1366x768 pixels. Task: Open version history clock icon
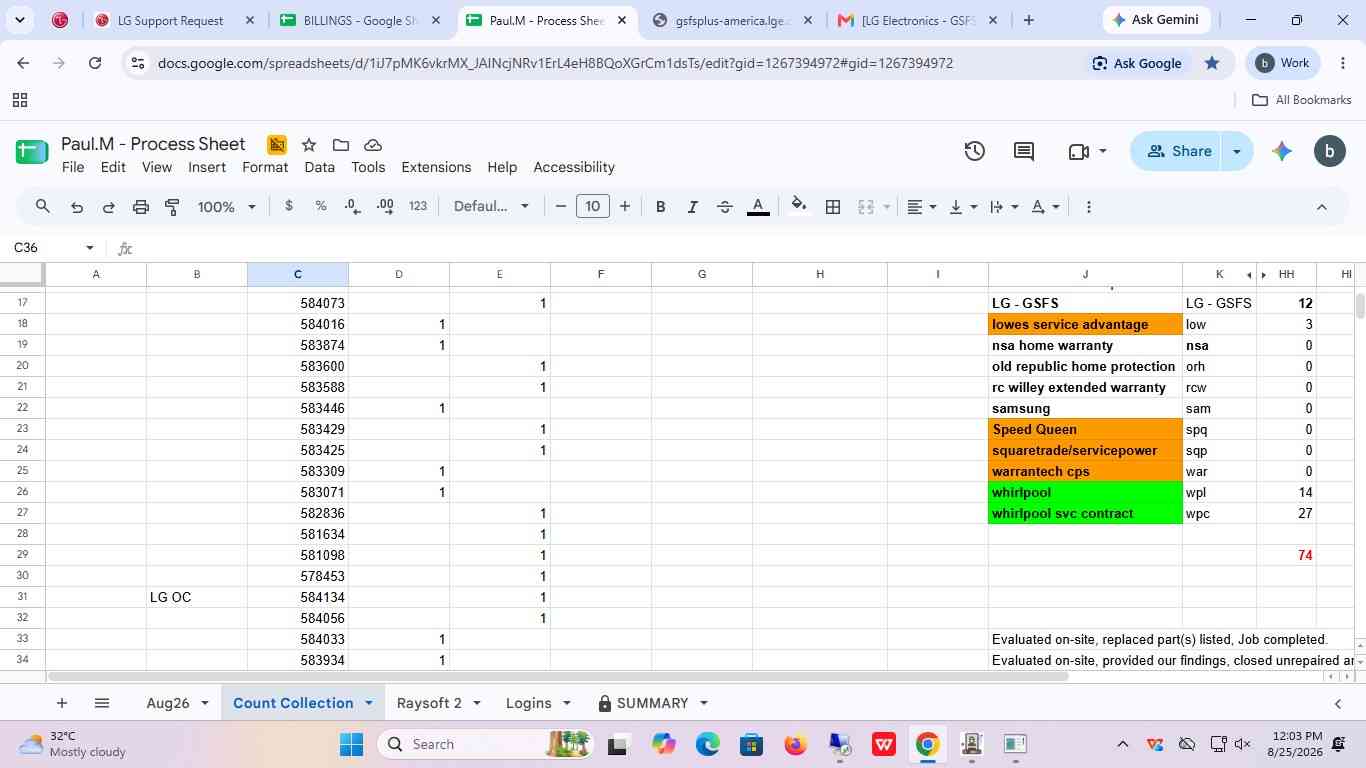[x=975, y=151]
